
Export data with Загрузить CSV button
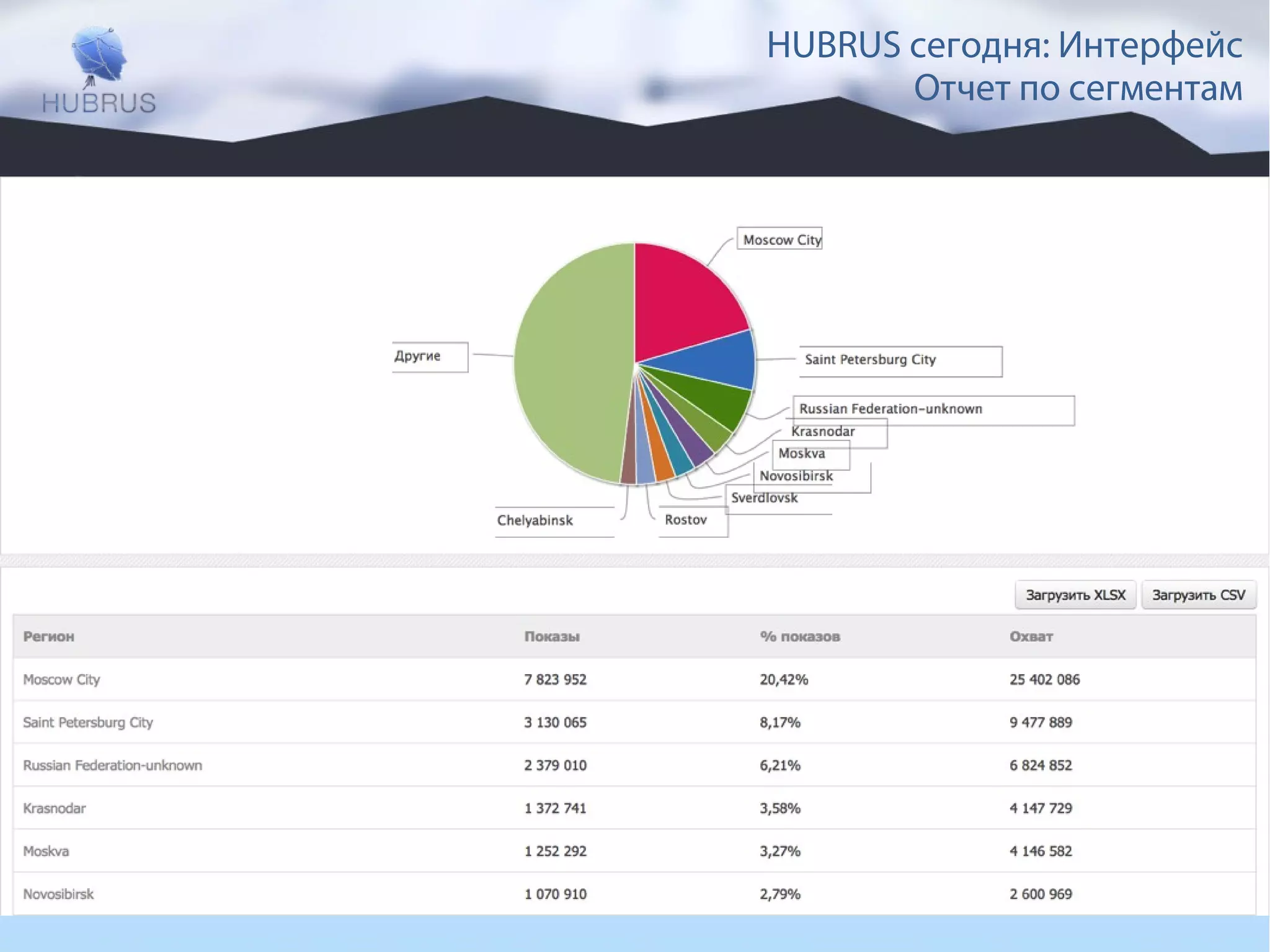(x=1199, y=595)
